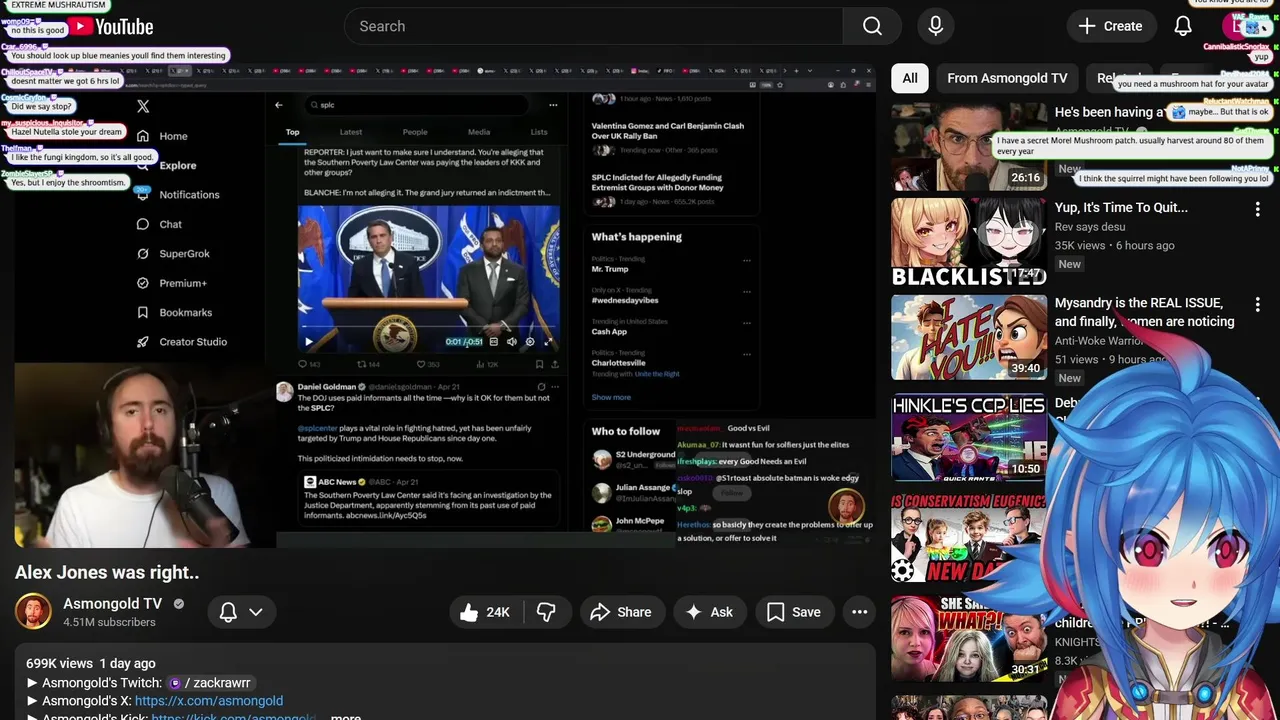Select From Asmongold TV filter chip
The height and width of the screenshot is (720, 1280).
[1007, 78]
